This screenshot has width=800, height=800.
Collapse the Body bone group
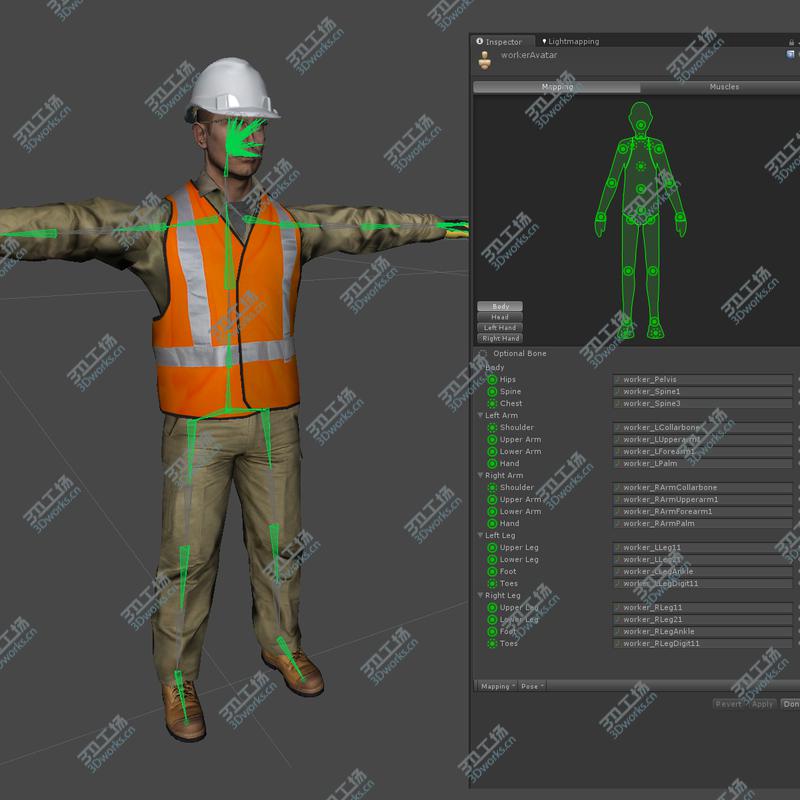coord(481,367)
